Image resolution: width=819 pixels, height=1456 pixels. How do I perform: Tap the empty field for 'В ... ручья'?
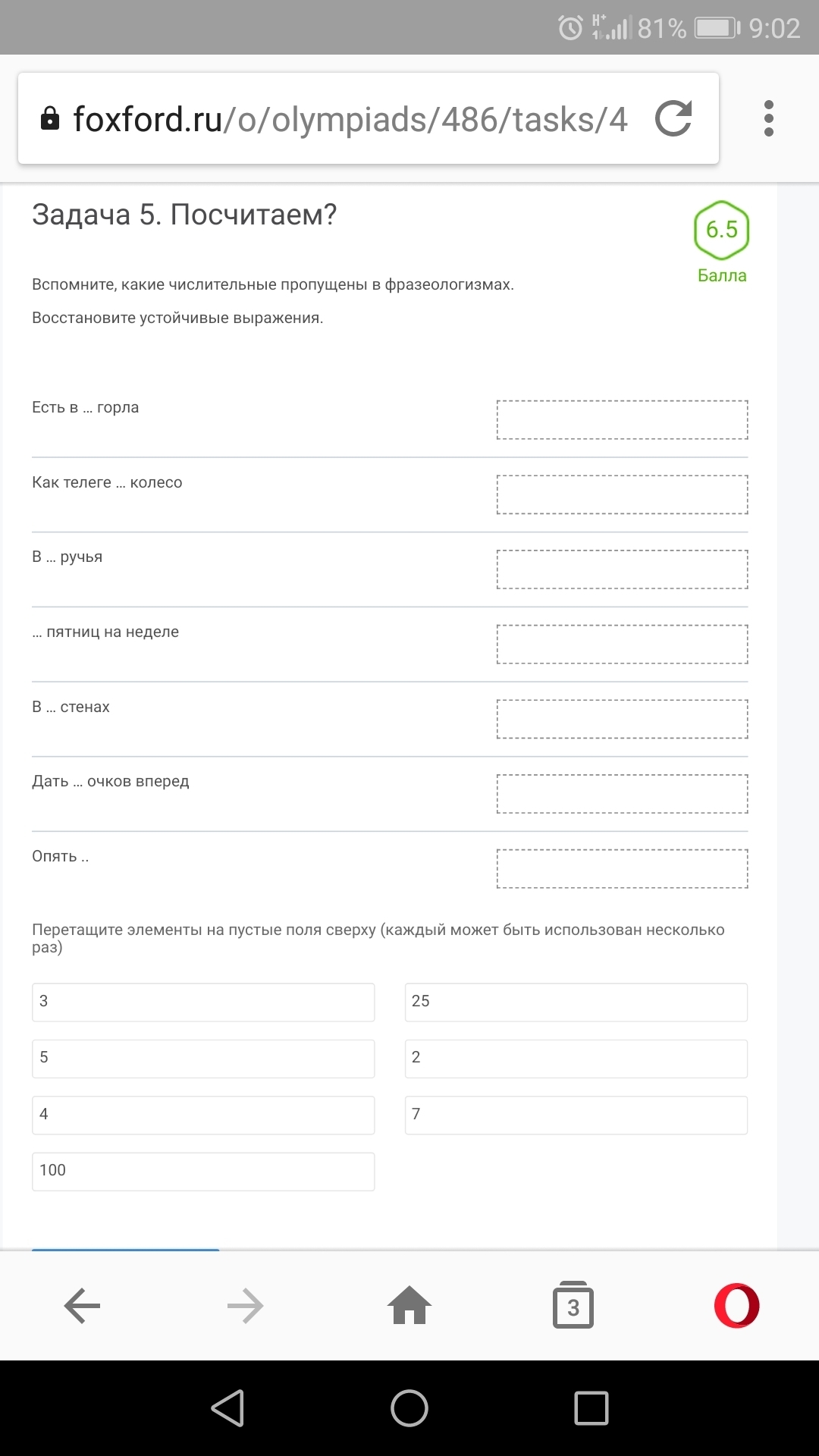pos(622,570)
